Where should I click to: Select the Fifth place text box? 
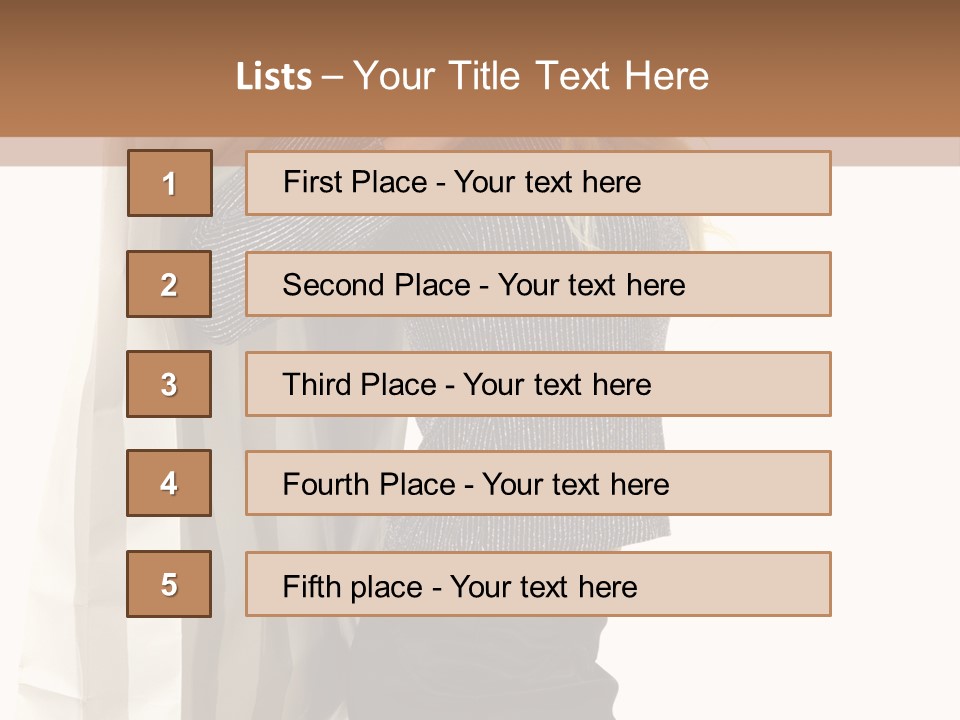pyautogui.click(x=538, y=584)
